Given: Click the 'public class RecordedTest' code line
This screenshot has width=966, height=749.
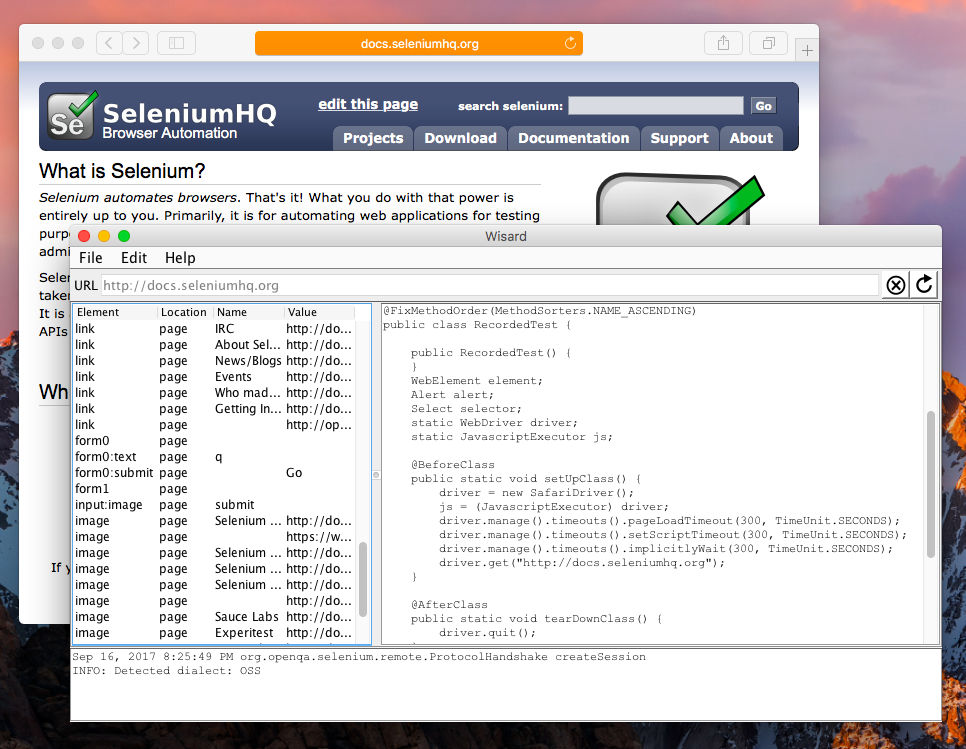Looking at the screenshot, I should 477,325.
